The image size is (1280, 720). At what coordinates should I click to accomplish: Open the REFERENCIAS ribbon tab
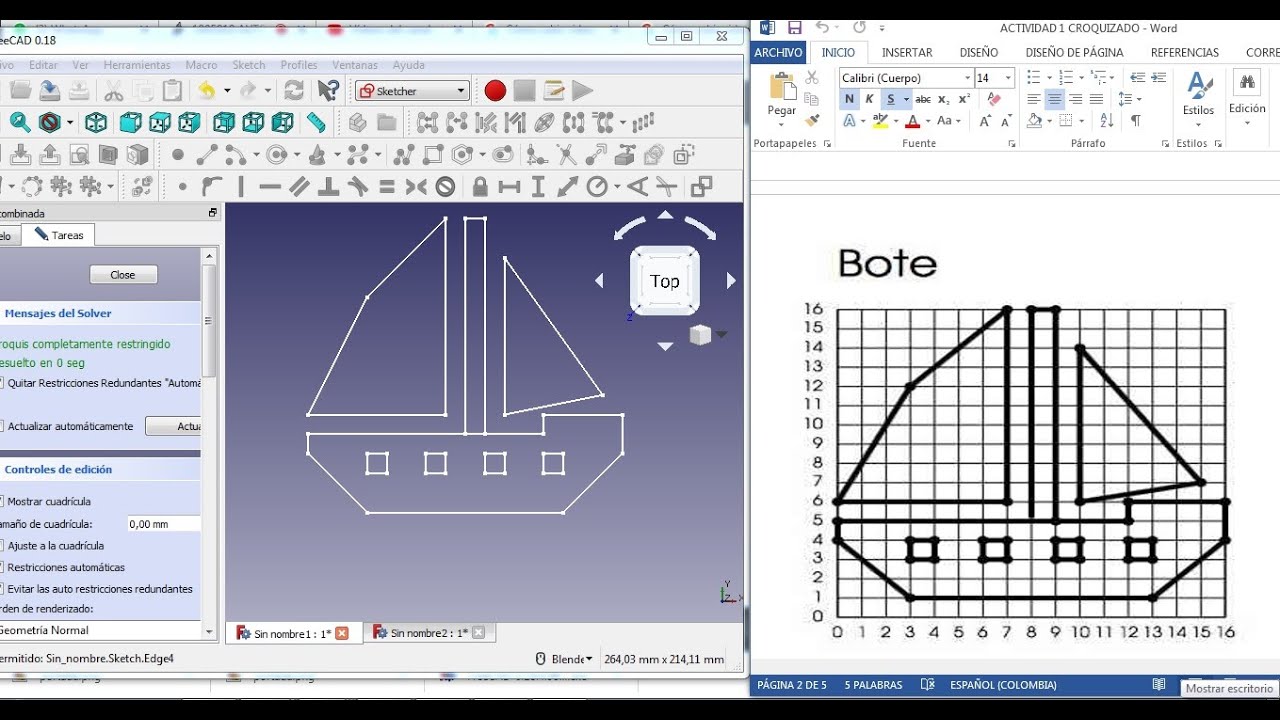pyautogui.click(x=1184, y=52)
